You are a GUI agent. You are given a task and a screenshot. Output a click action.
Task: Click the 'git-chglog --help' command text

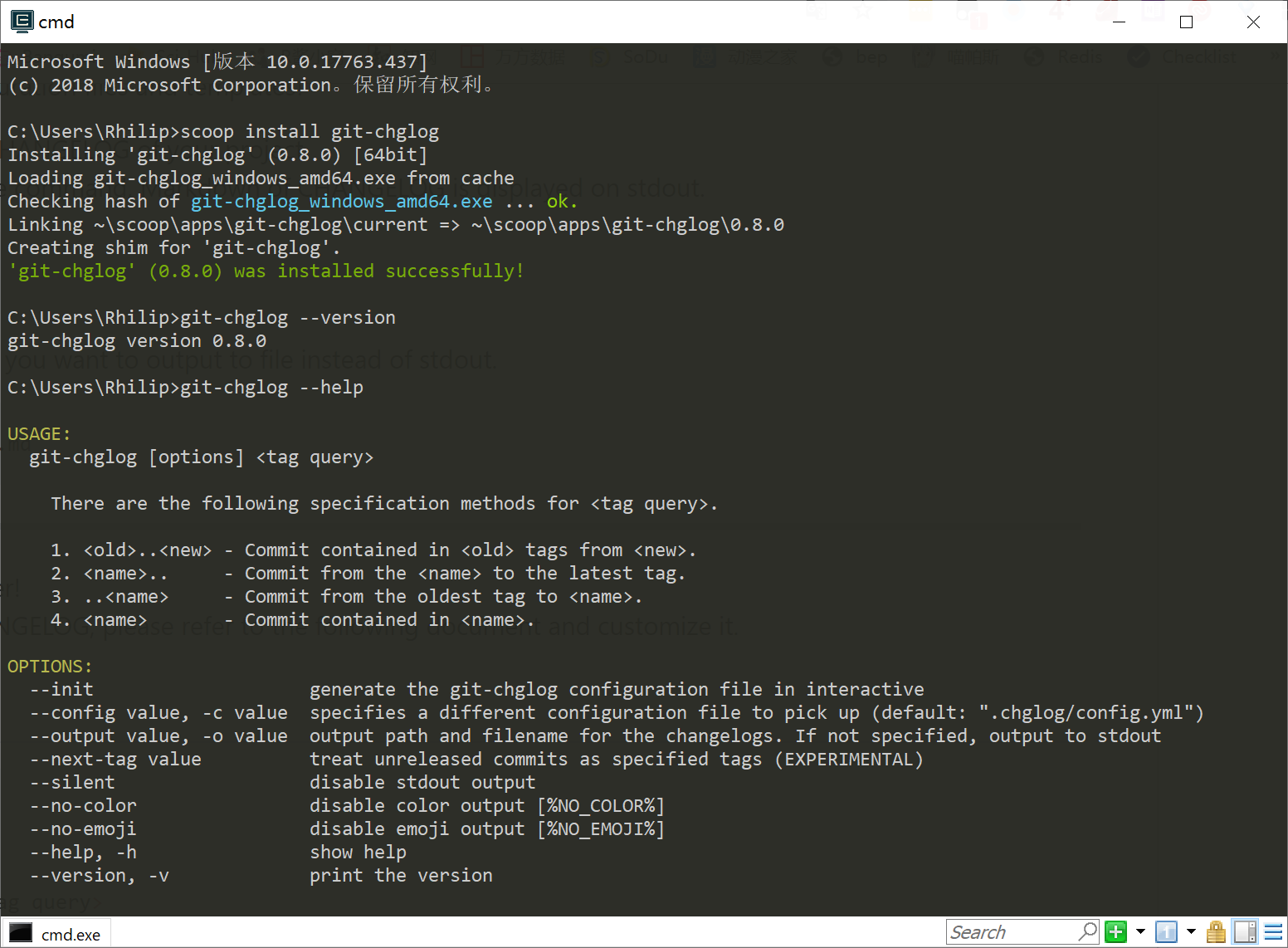pyautogui.click(x=271, y=387)
